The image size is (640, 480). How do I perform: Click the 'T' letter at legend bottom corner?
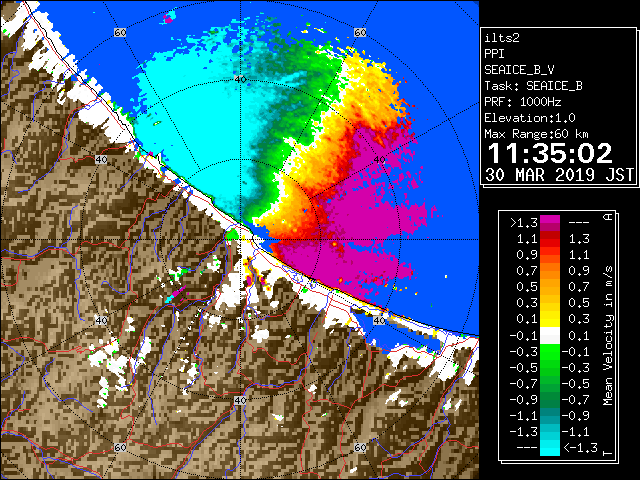click(x=608, y=453)
